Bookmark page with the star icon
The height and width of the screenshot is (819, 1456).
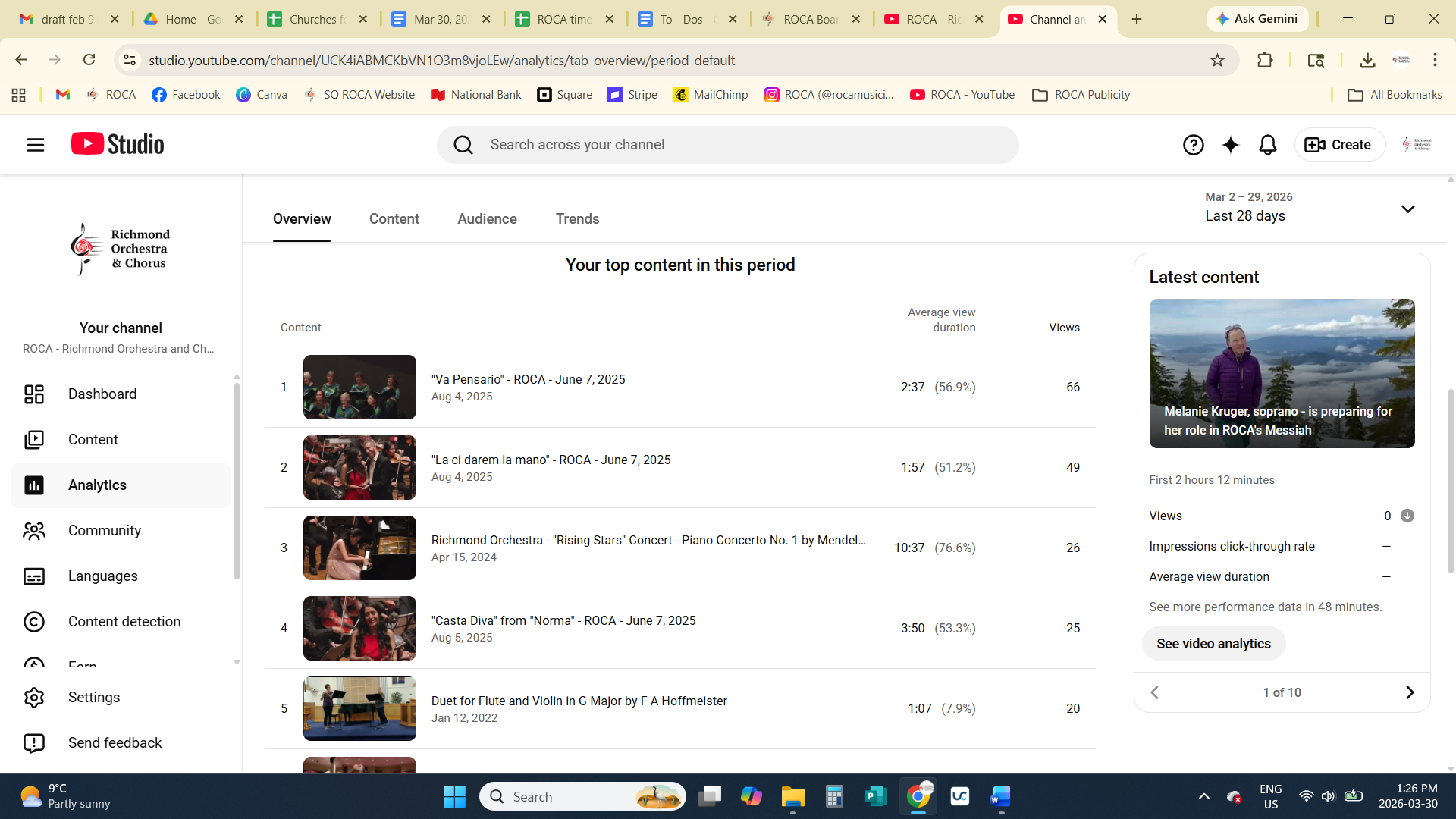[x=1217, y=60]
